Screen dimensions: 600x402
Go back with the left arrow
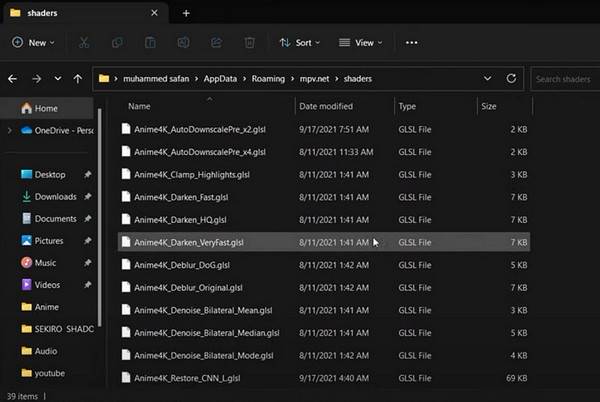[x=13, y=79]
